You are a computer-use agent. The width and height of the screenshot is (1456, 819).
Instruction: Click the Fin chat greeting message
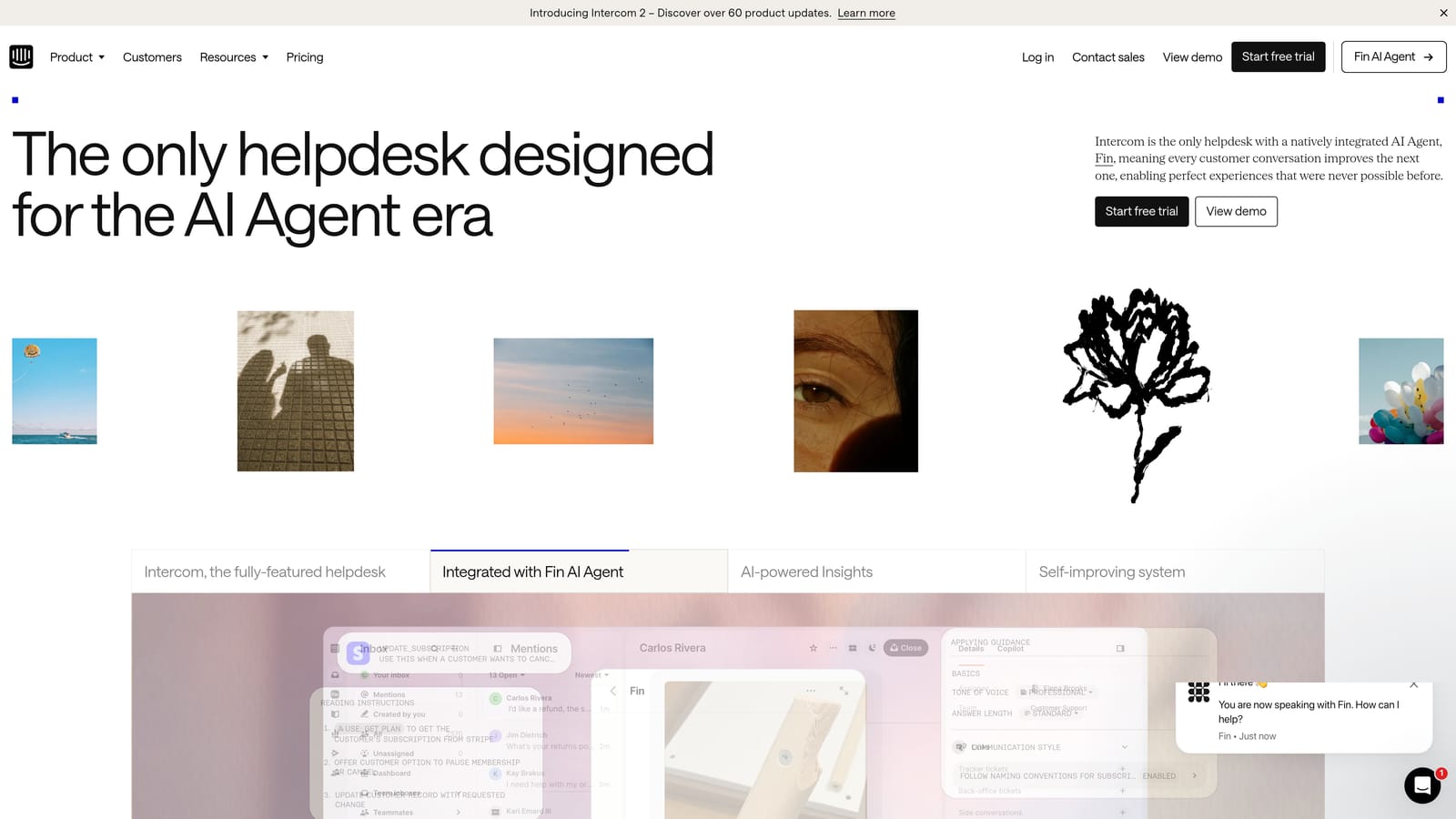click(1309, 712)
